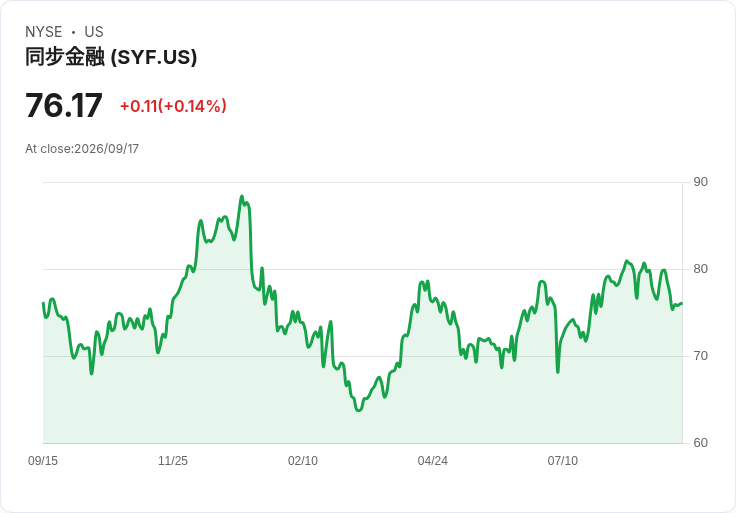Screen dimensions: 736x513
Task: Select the 11/25 x-axis date label
Action: point(173,461)
